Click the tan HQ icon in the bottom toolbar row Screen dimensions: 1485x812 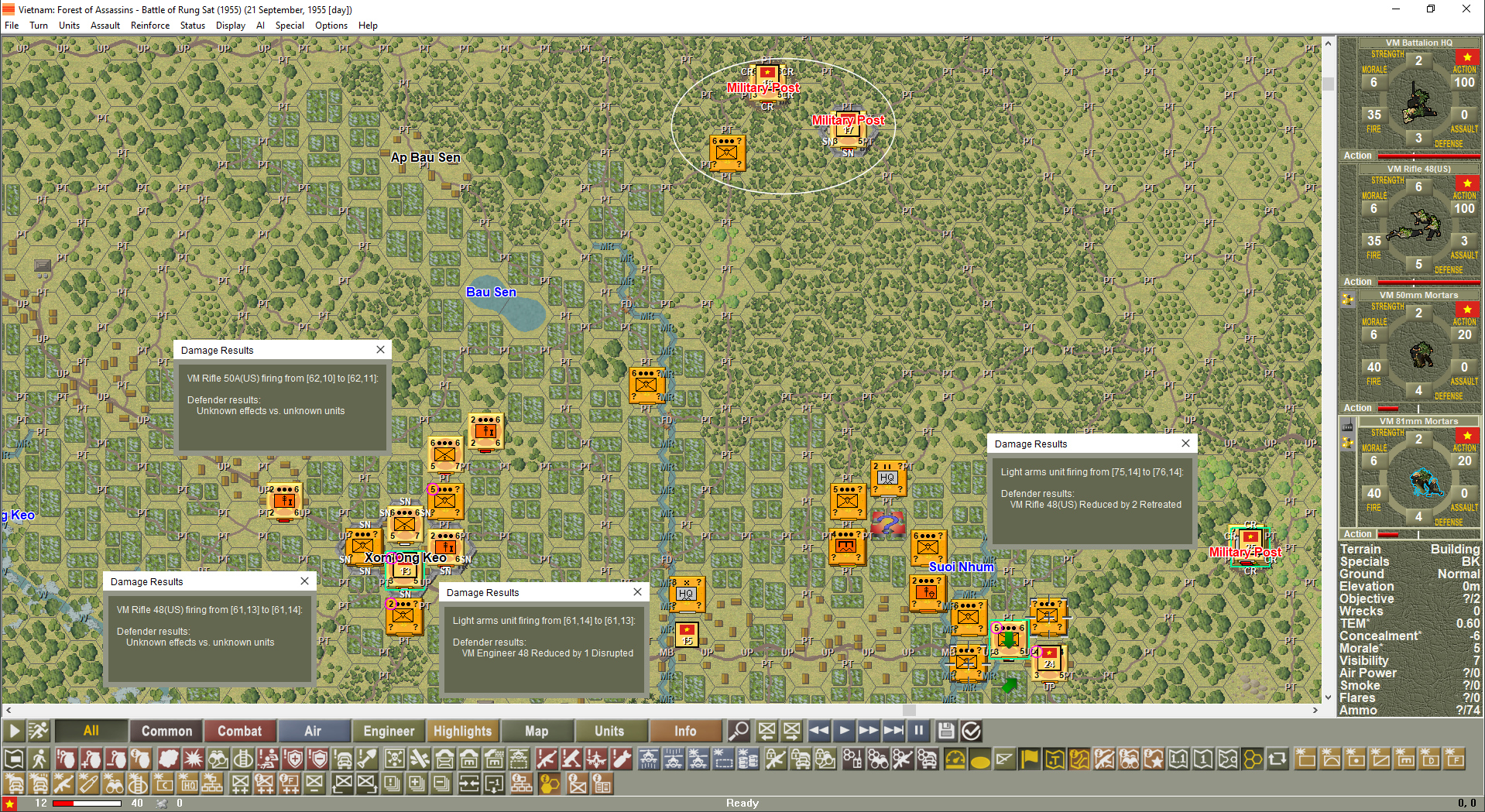[x=188, y=784]
